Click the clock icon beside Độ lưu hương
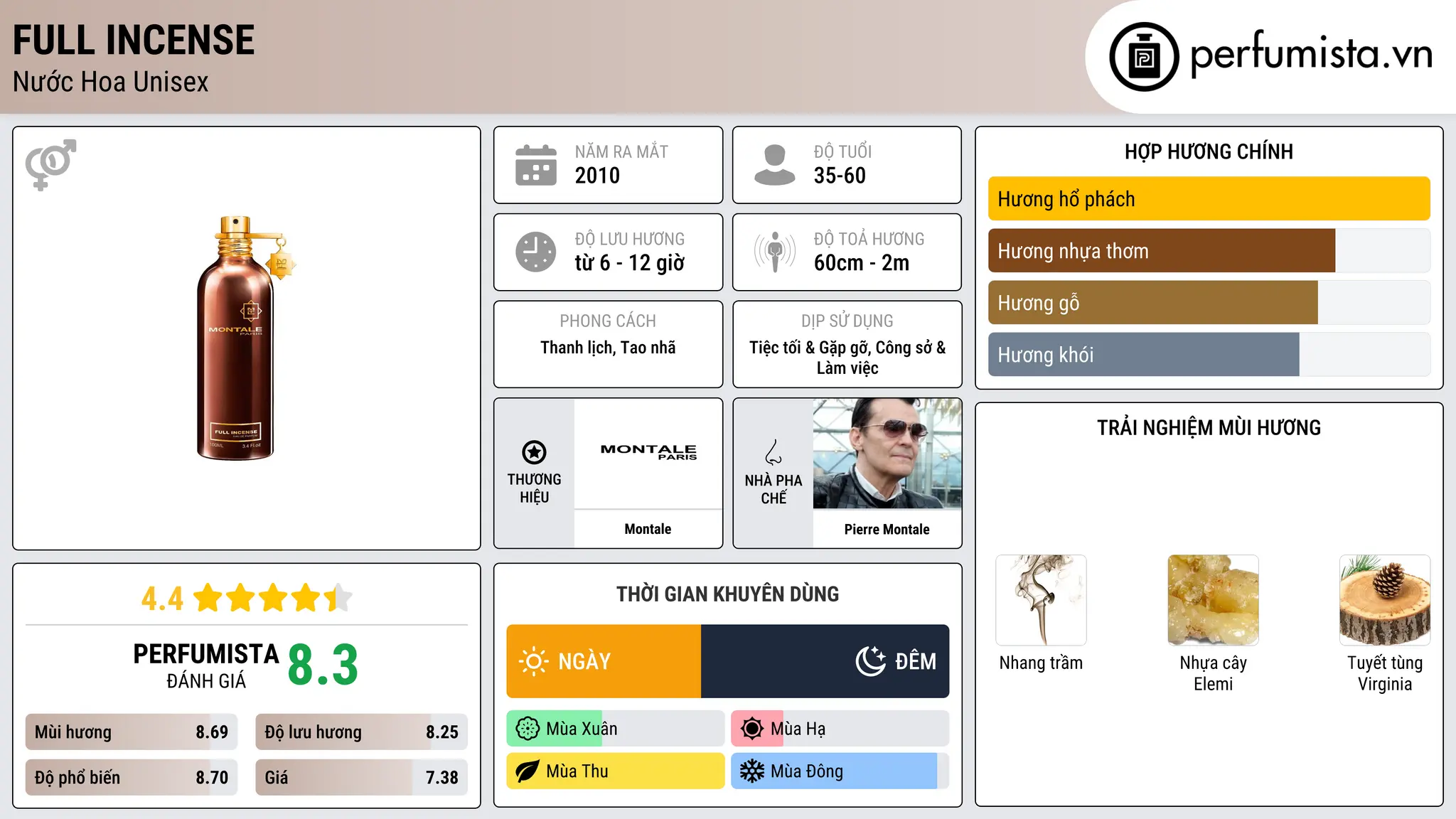The image size is (1456, 819). pyautogui.click(x=536, y=252)
